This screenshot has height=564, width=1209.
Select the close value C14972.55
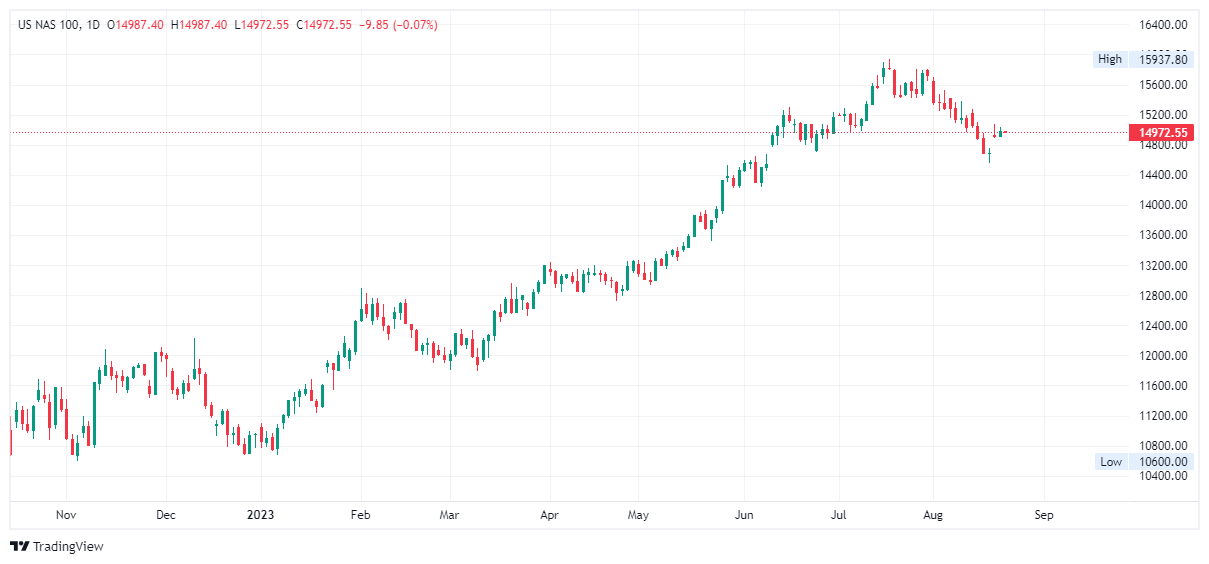(x=324, y=25)
